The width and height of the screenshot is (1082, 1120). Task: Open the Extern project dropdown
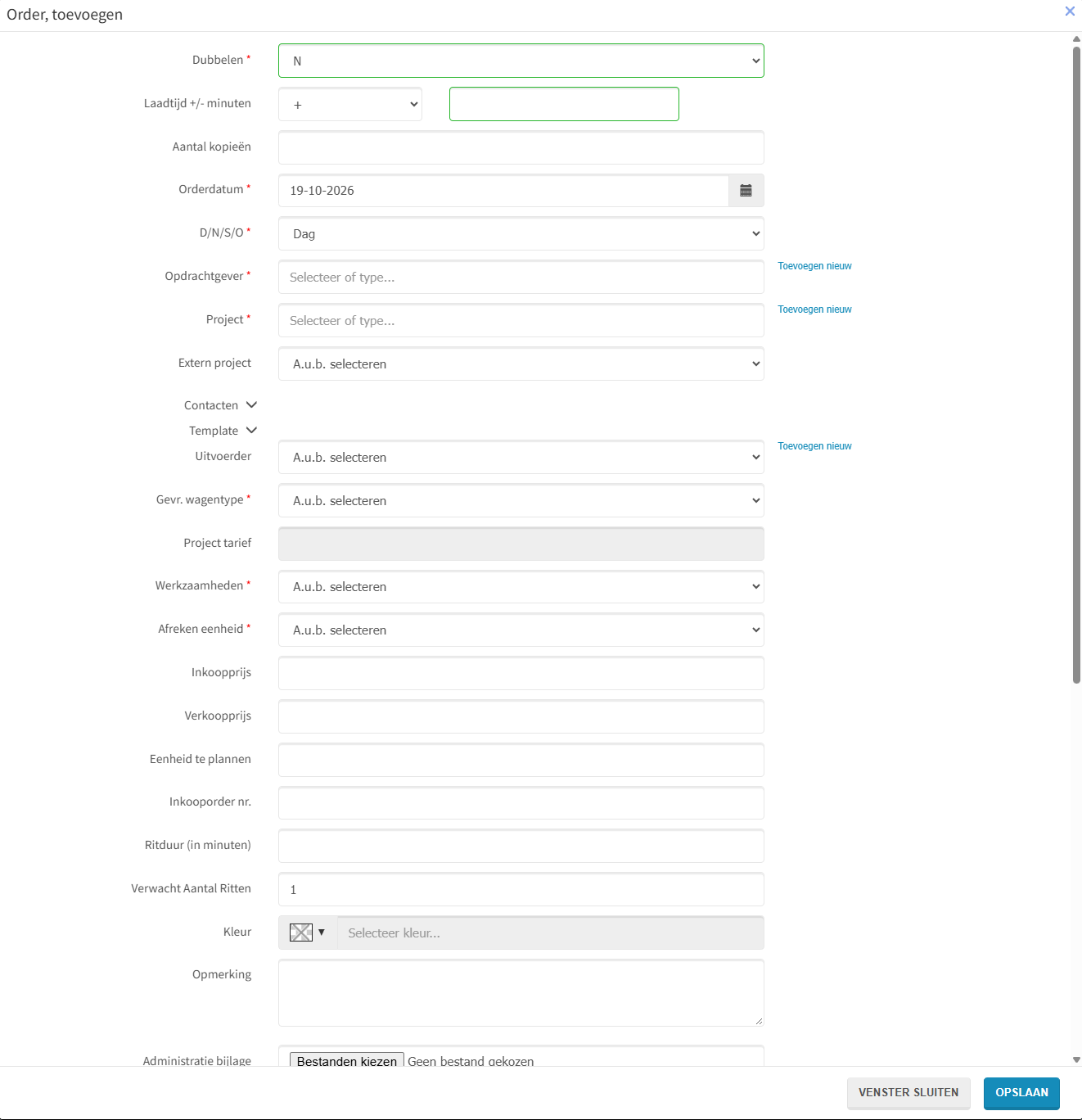[521, 364]
